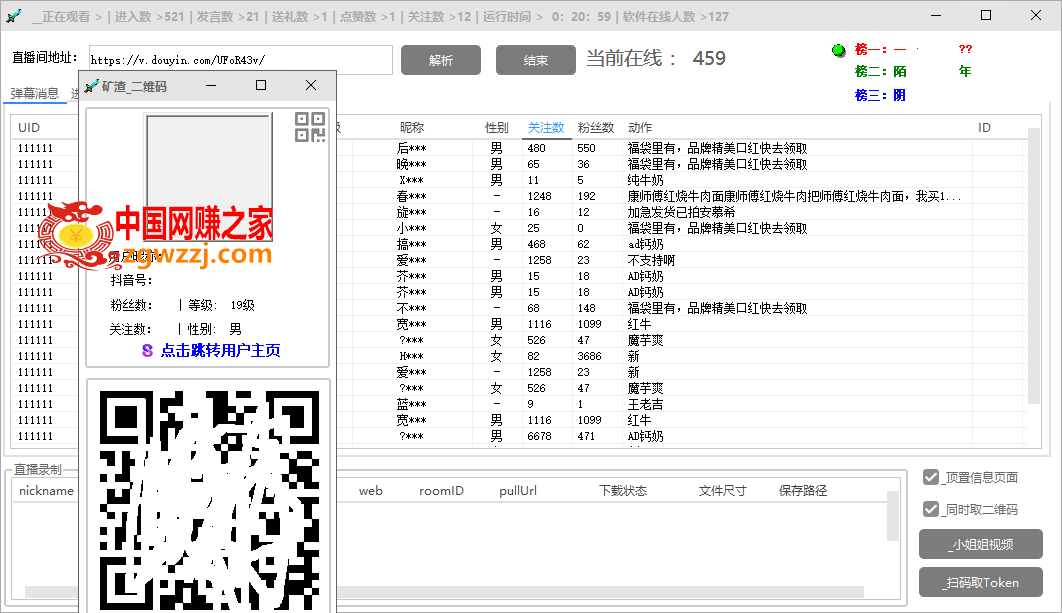Click the nickname column in recording table
This screenshot has height=613, width=1062.
(x=46, y=490)
